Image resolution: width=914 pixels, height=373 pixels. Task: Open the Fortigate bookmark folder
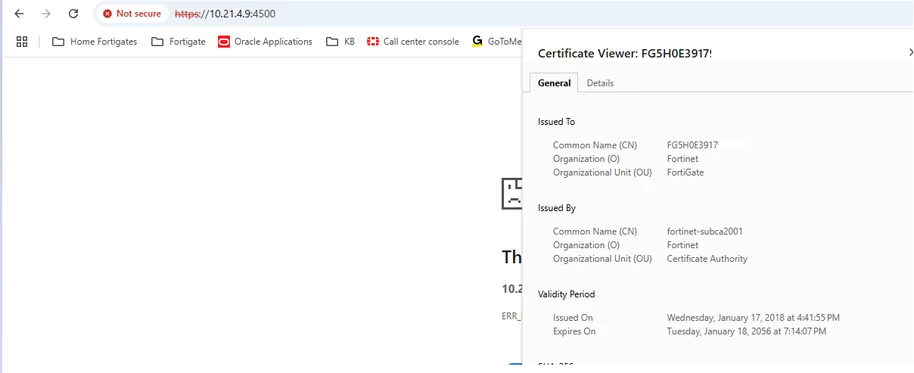tap(178, 41)
